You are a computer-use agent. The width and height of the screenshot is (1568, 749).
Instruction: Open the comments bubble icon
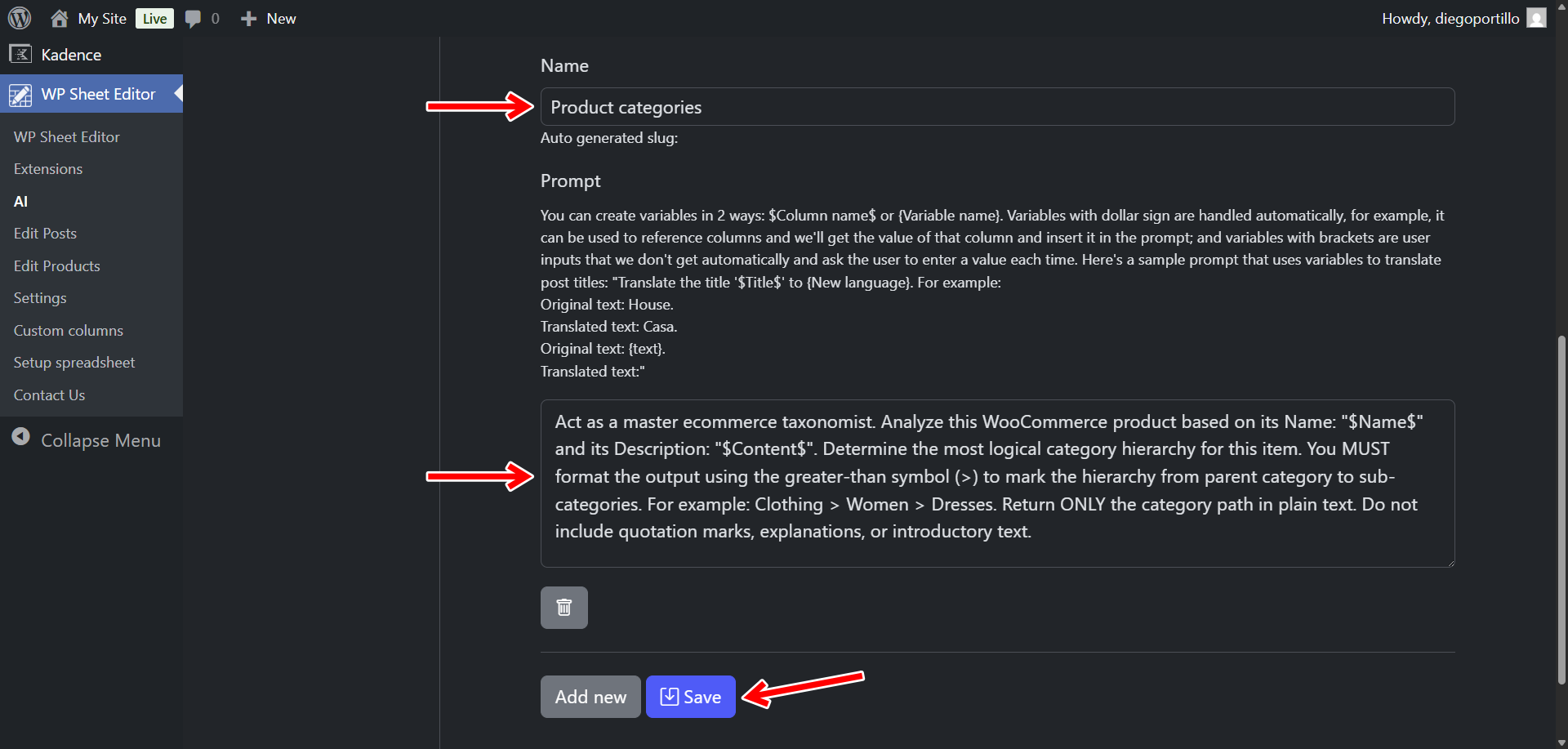tap(193, 19)
